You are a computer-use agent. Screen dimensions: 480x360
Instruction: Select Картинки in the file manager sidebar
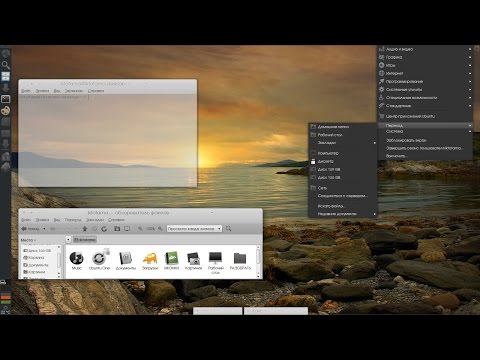pos(34,272)
